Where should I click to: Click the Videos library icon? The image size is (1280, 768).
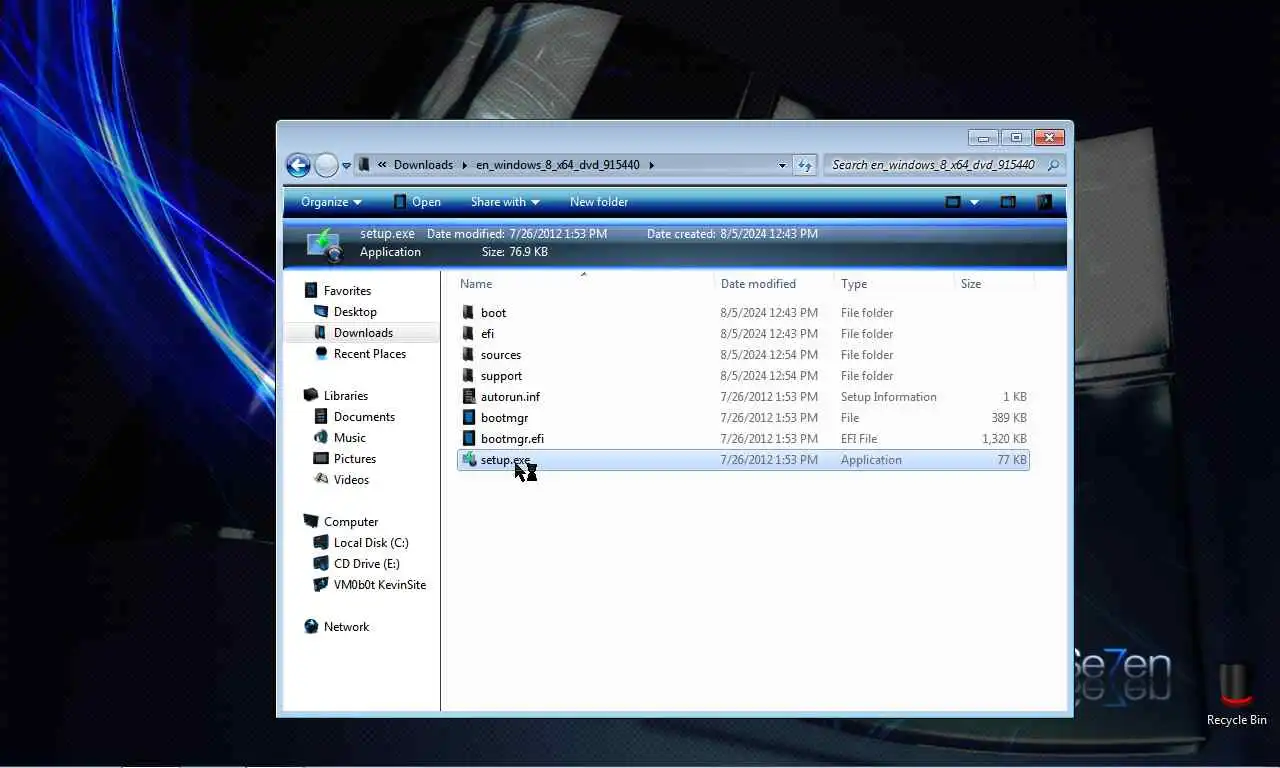[x=321, y=479]
